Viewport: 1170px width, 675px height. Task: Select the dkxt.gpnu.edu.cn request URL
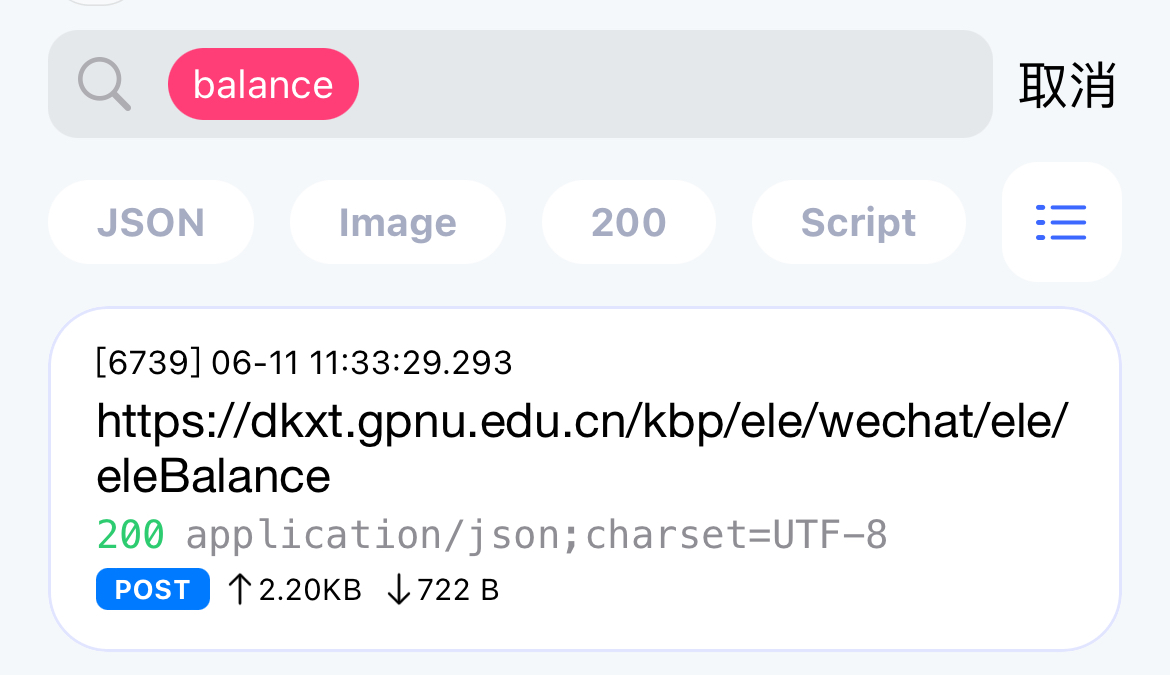582,423
